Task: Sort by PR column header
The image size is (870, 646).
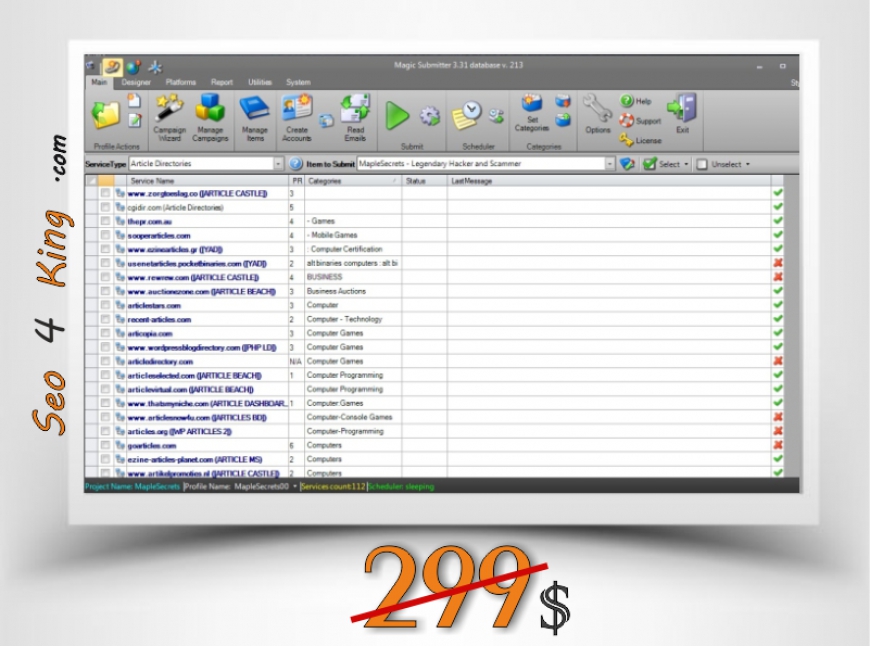Action: (297, 181)
